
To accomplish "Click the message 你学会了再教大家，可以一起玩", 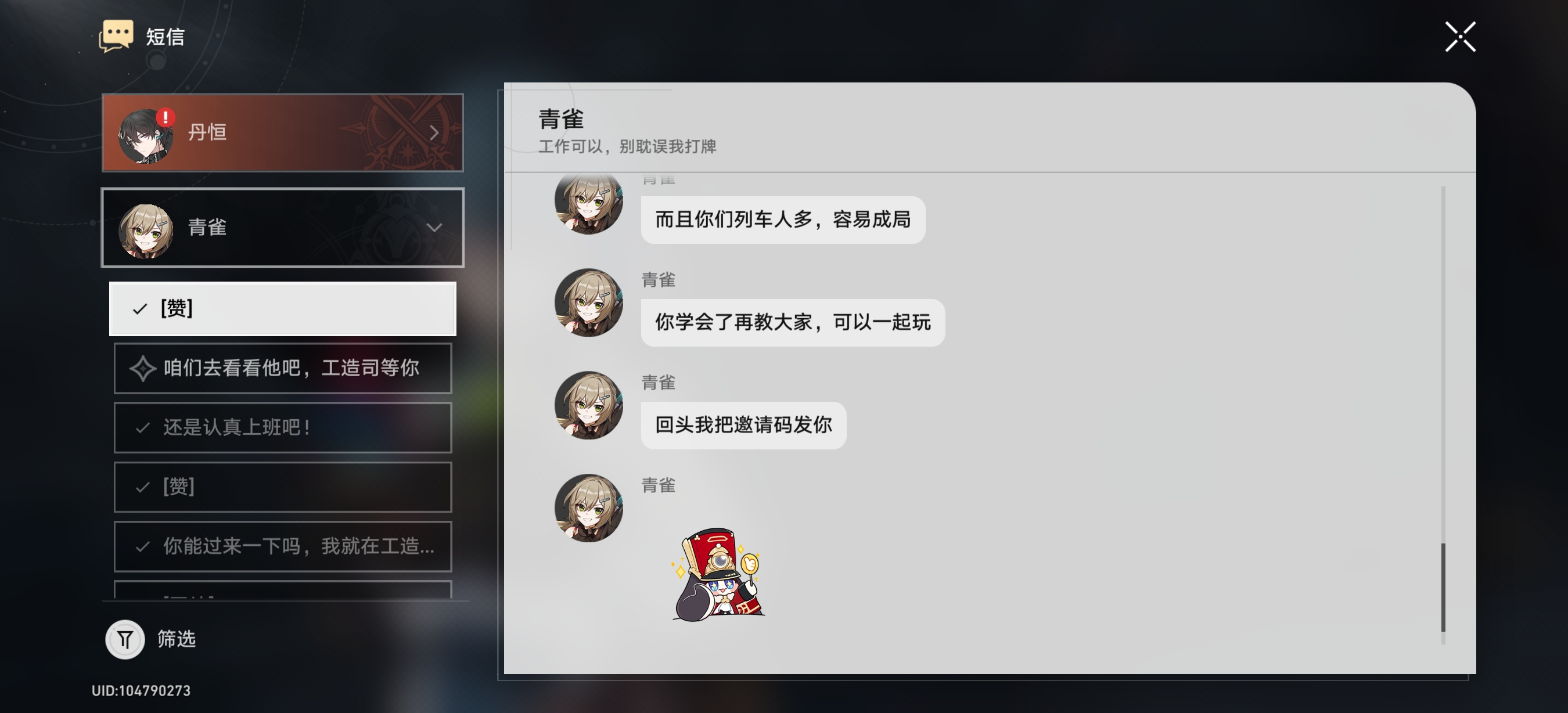I will (x=793, y=322).
